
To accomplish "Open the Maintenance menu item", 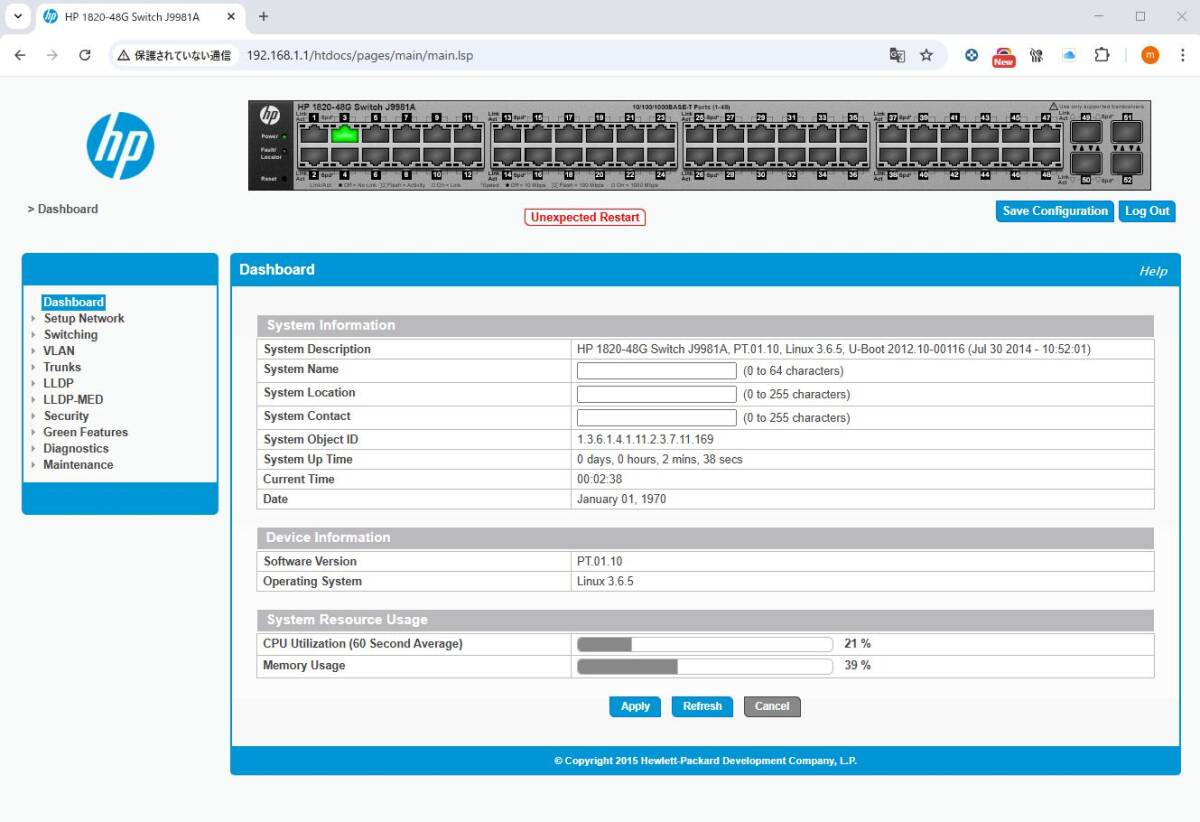I will (x=78, y=465).
